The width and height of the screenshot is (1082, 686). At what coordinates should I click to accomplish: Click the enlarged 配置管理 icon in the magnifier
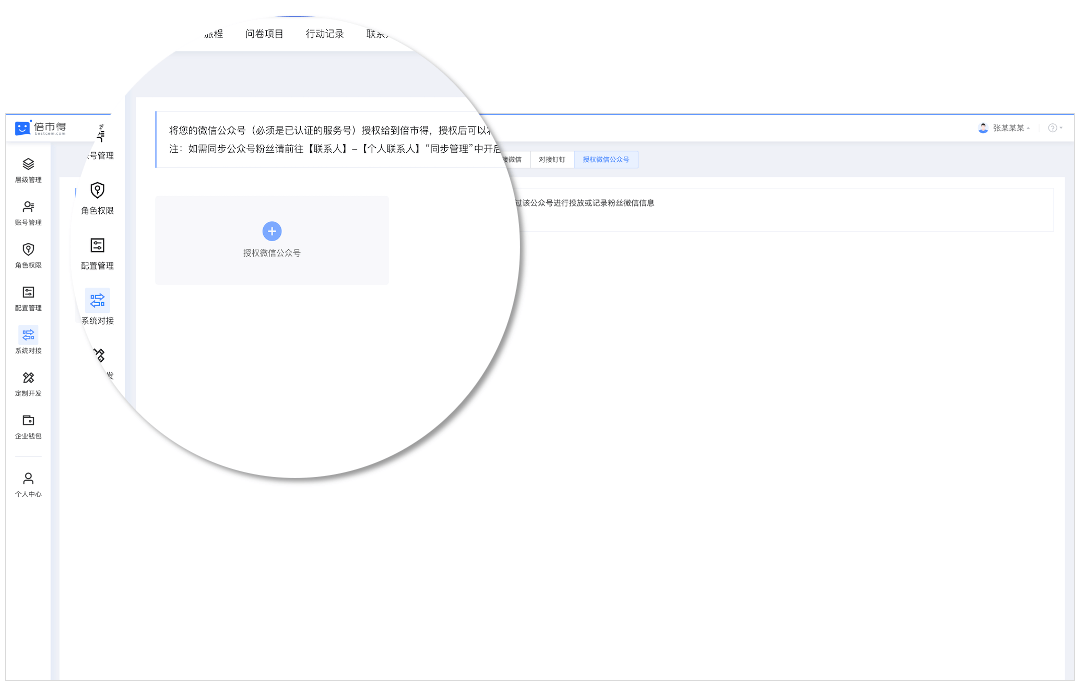(97, 246)
